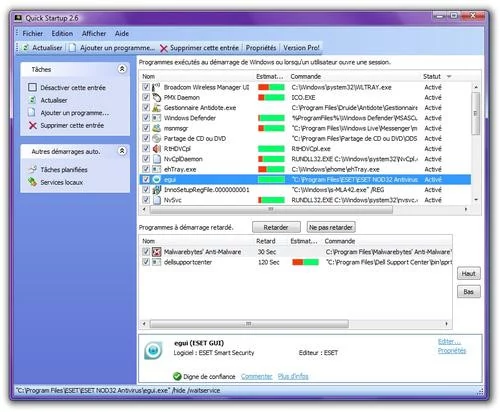
Task: Toggle the Malwarebytes' Anti-Malware checkbox
Action: (146, 251)
